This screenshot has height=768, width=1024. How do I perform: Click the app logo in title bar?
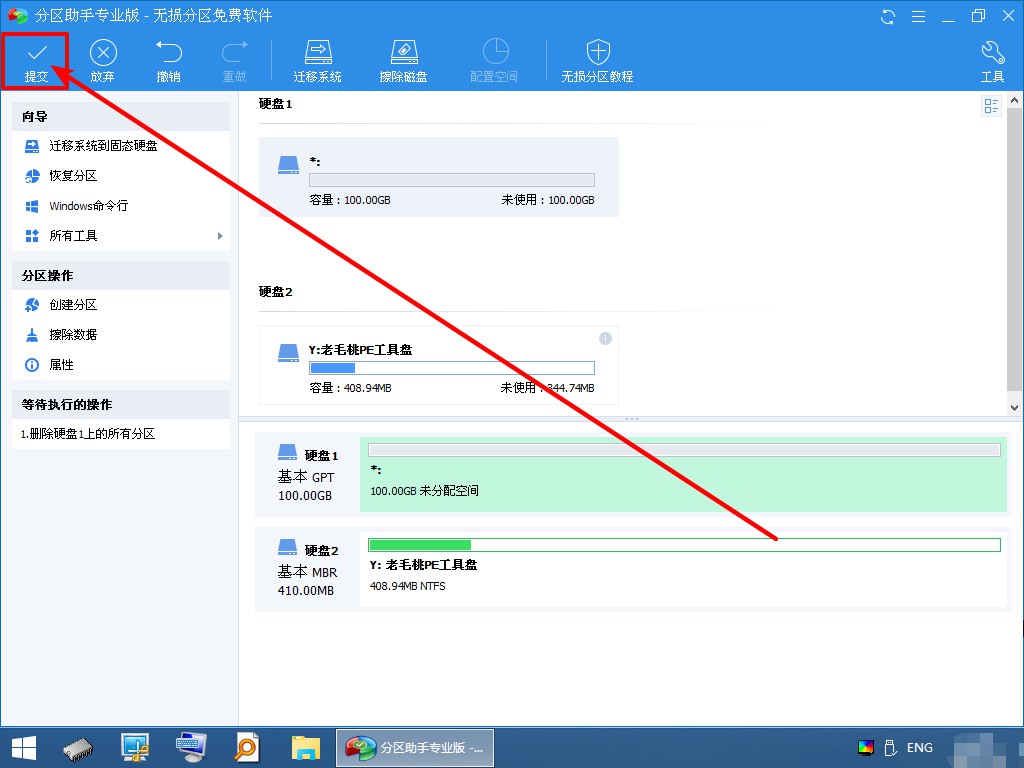(x=18, y=16)
